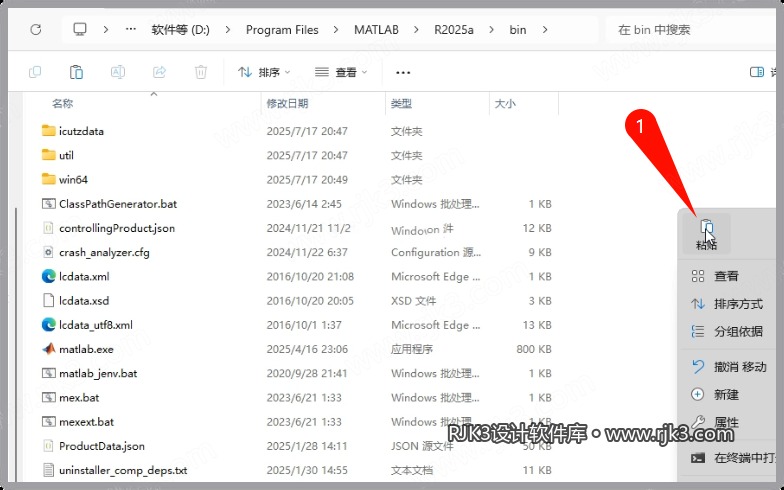Click the Delete trash icon in the toolbar
Screen dimensions: 784x490
[200, 72]
